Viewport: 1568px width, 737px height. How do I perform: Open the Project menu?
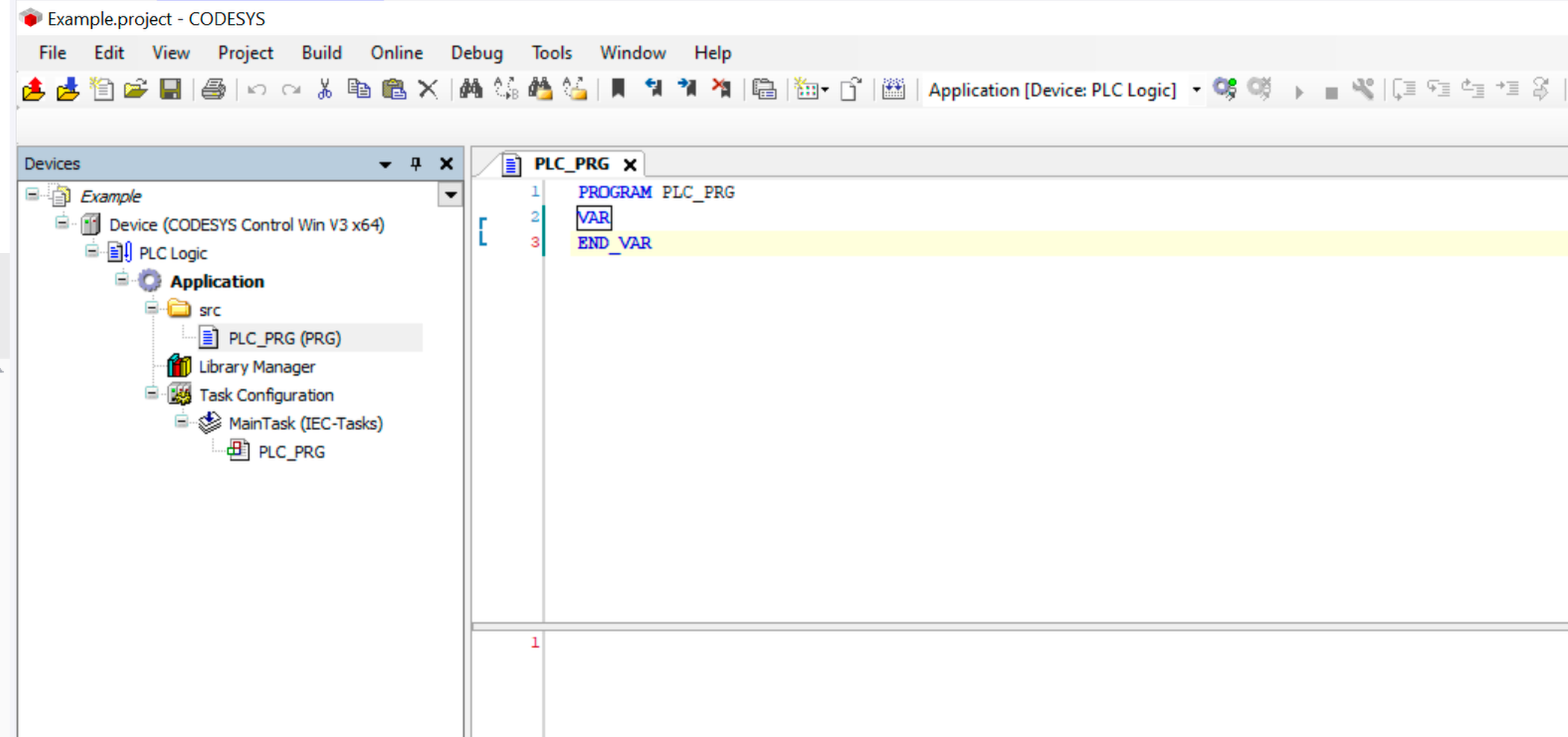246,53
